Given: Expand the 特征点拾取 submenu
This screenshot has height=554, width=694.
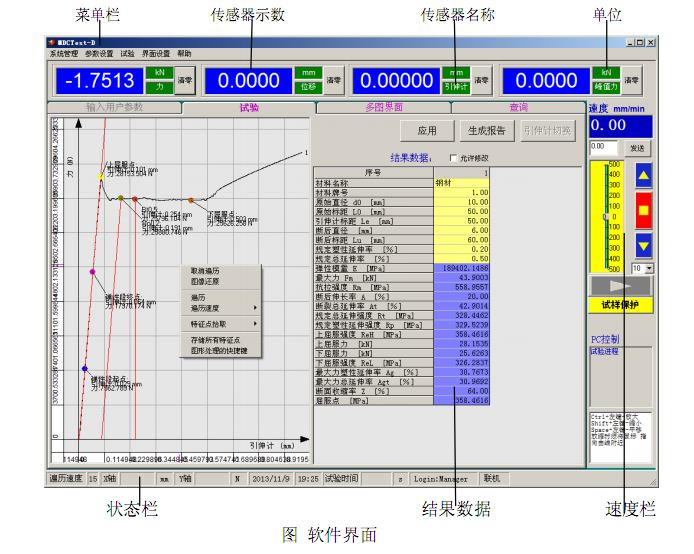Looking at the screenshot, I should pos(222,324).
